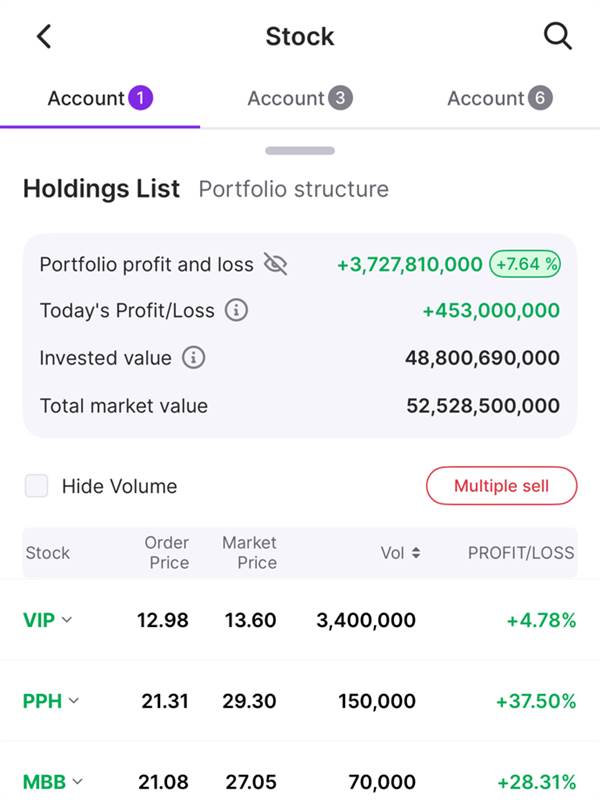
Task: Tap the +7.64% profit percentage pill
Action: coord(525,264)
